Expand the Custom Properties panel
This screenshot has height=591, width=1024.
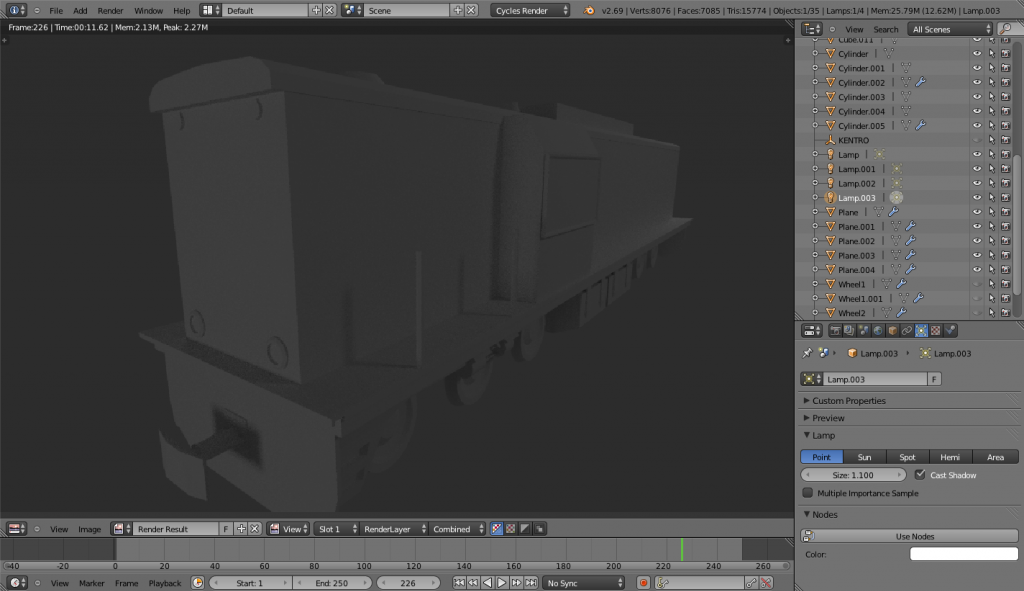pos(848,400)
